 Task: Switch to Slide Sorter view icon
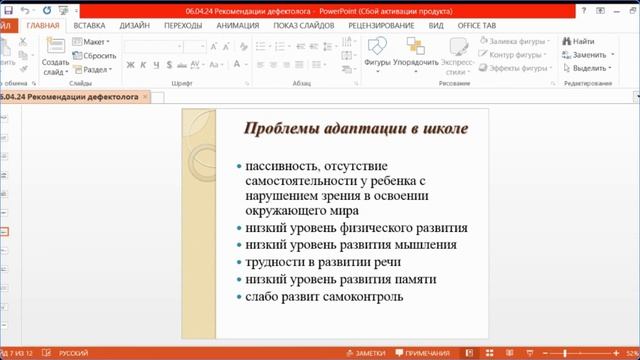click(x=489, y=353)
